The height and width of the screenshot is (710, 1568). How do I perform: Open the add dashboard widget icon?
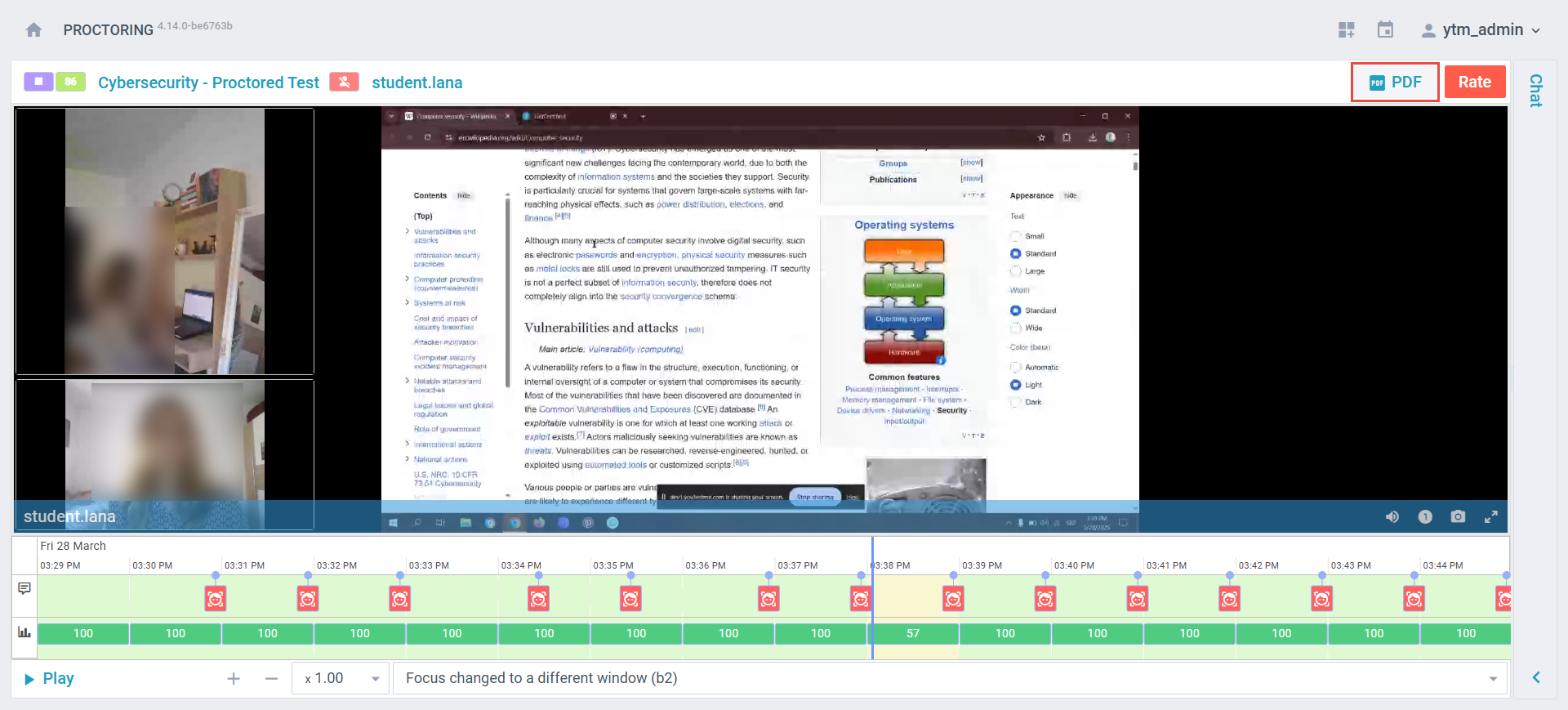1347,30
